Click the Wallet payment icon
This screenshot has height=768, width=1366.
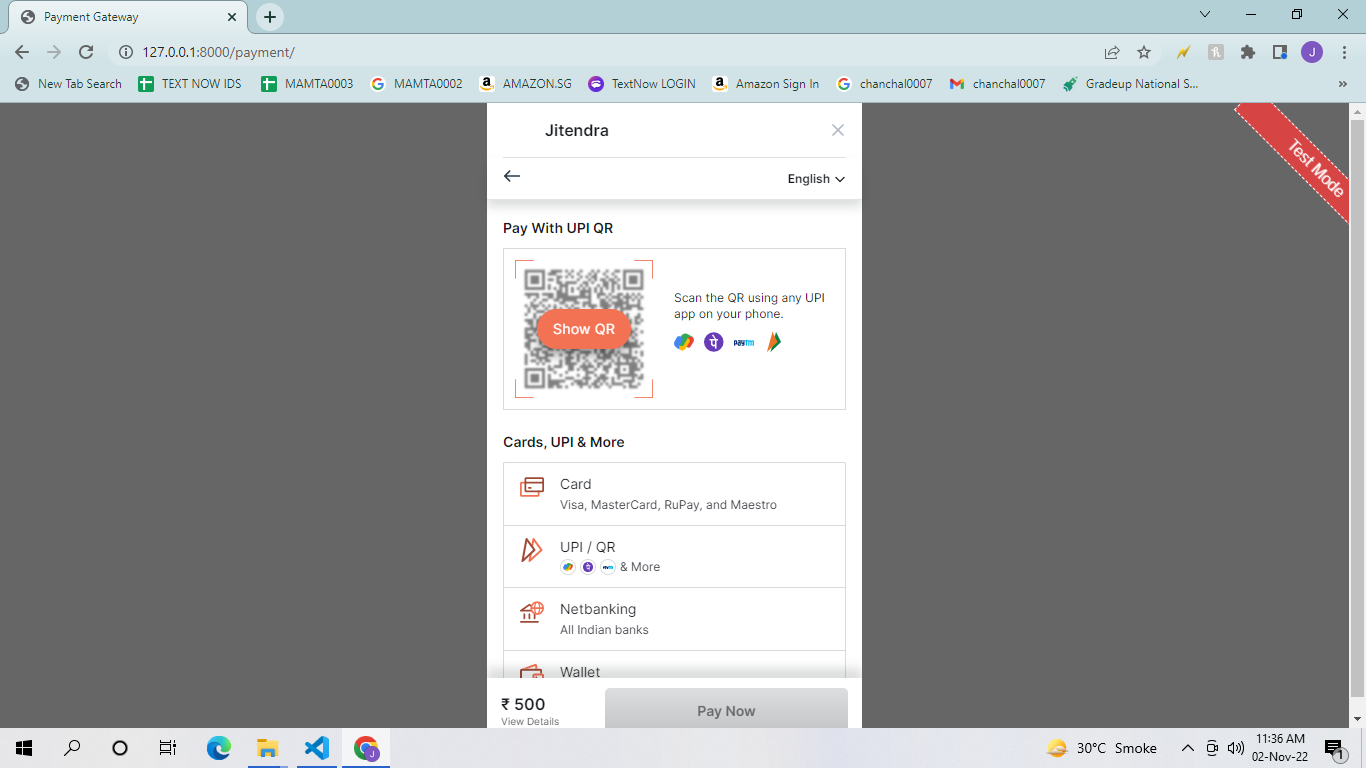tap(530, 673)
